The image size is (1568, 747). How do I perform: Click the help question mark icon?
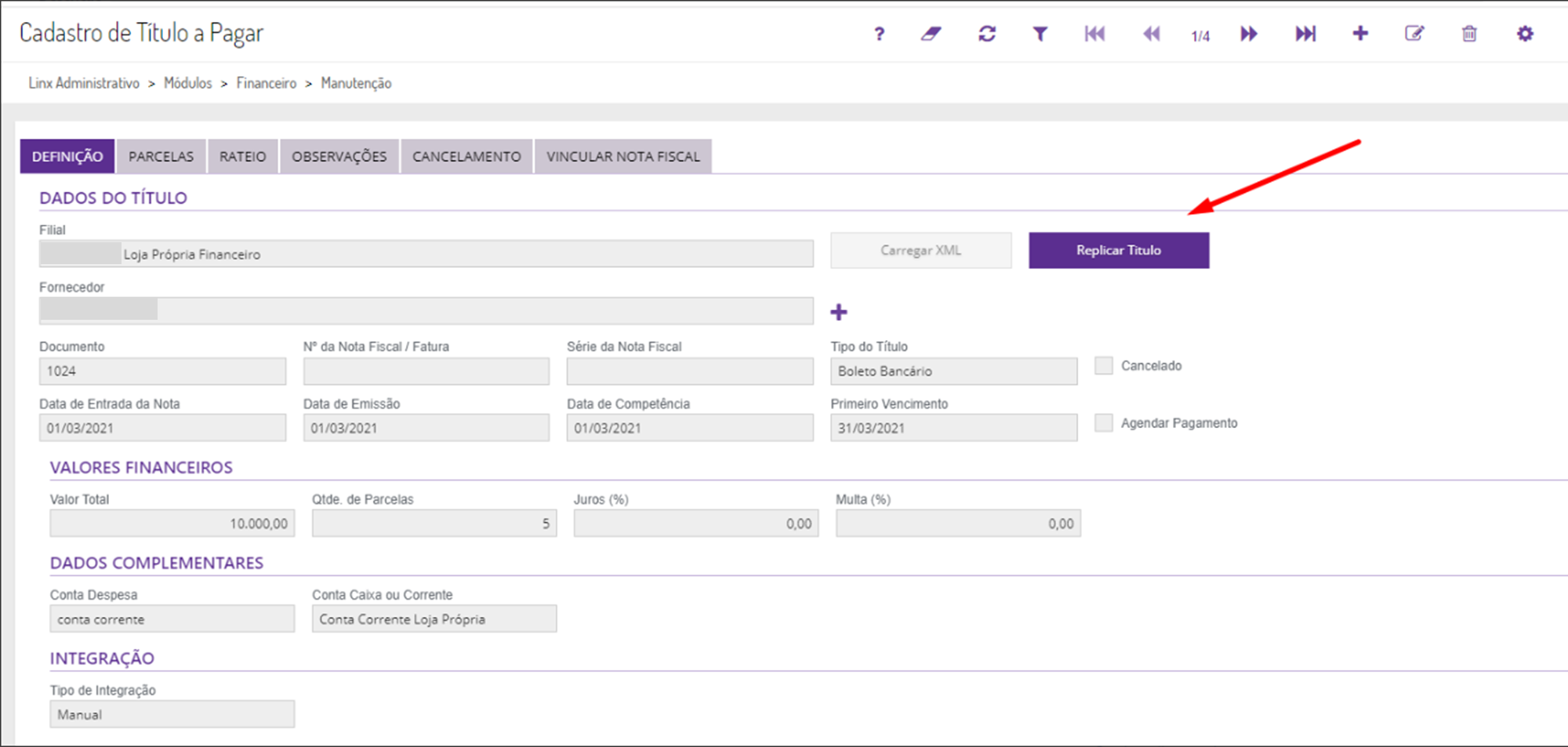point(879,34)
